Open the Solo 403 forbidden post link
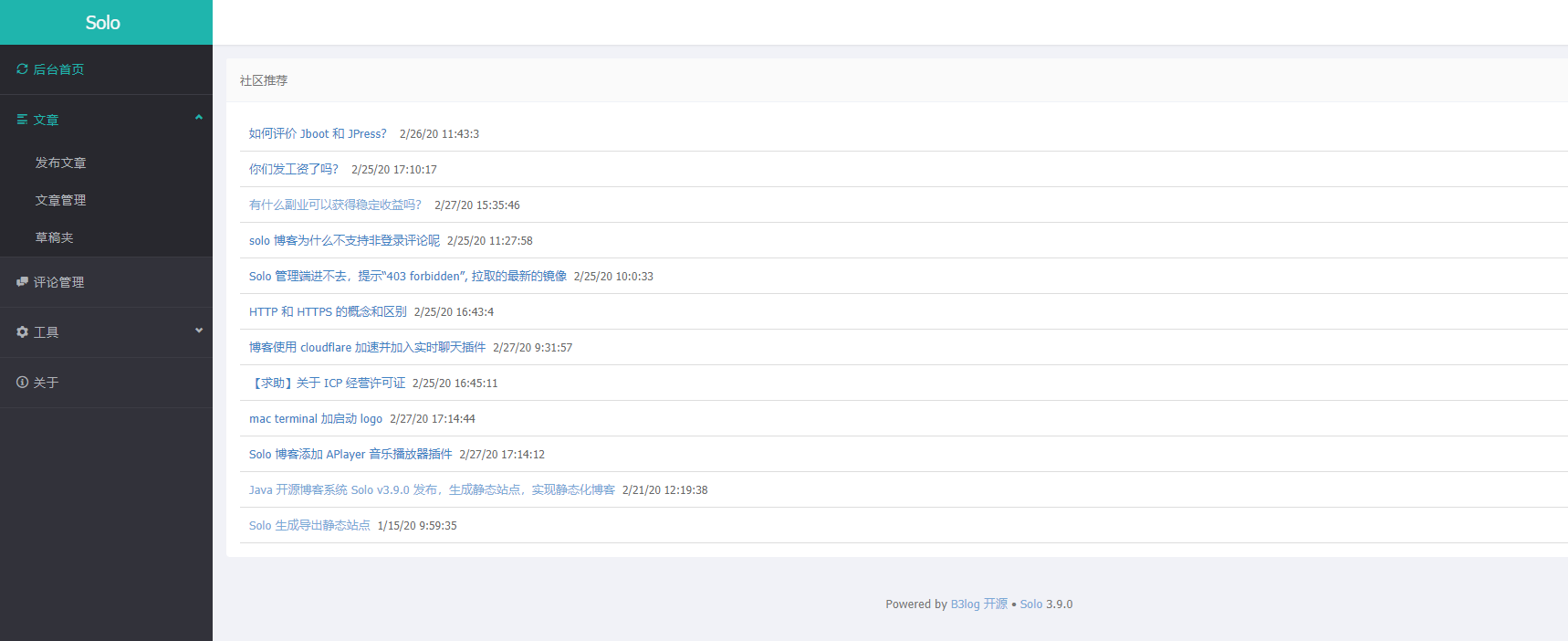This screenshot has height=641, width=1568. coord(408,276)
